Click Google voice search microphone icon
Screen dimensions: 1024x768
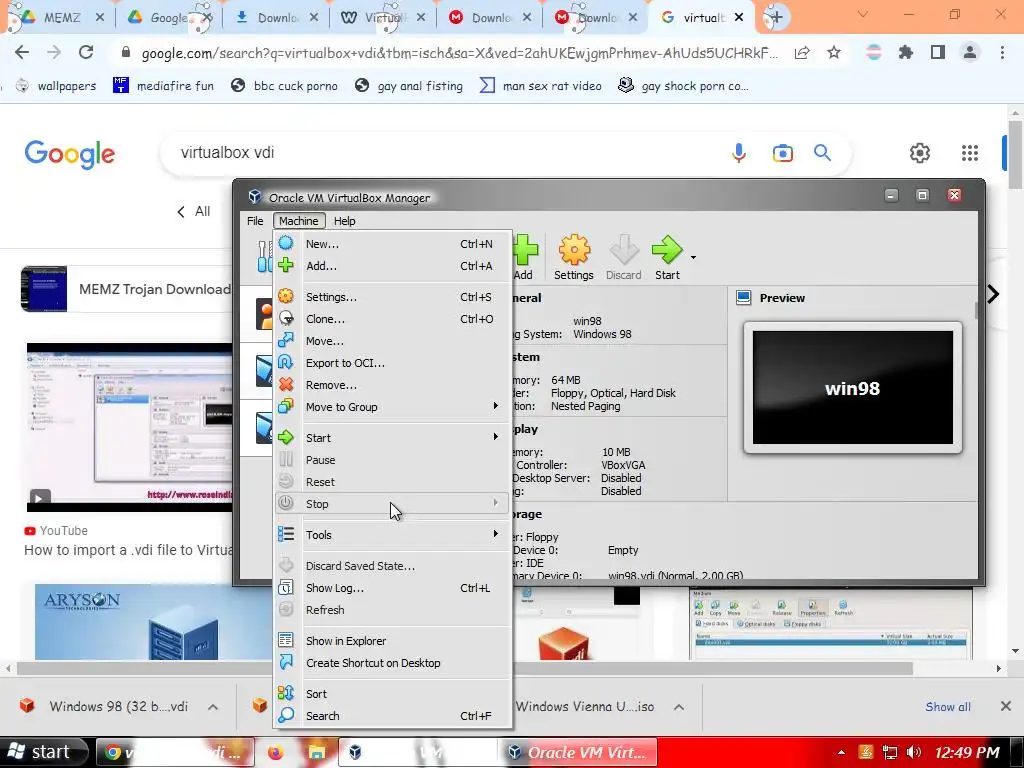point(739,153)
